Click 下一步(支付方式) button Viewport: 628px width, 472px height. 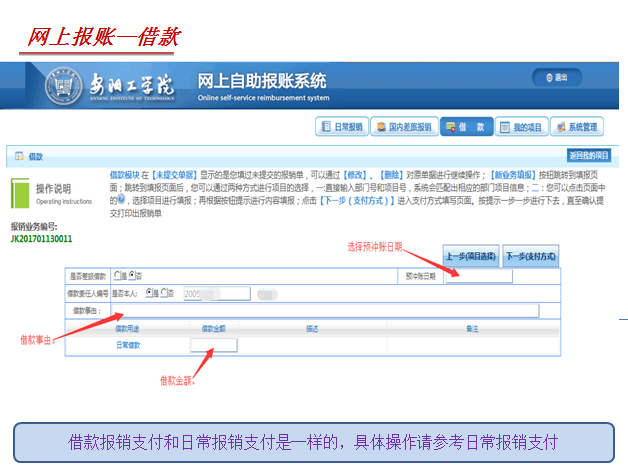click(x=530, y=255)
